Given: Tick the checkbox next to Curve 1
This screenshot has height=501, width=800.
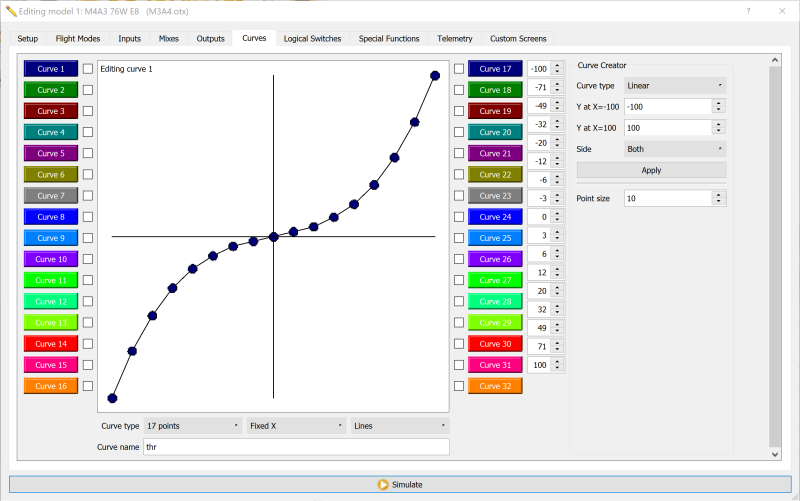Looking at the screenshot, I should (88, 68).
